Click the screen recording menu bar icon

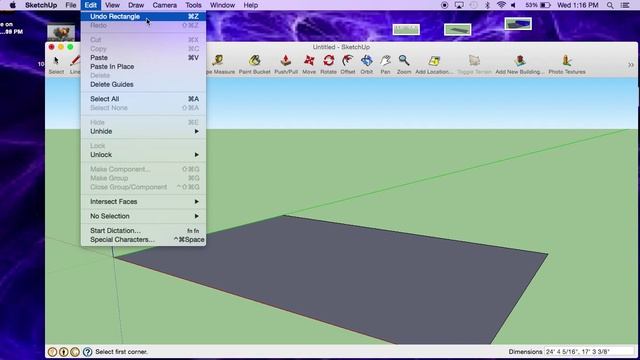coord(444,5)
